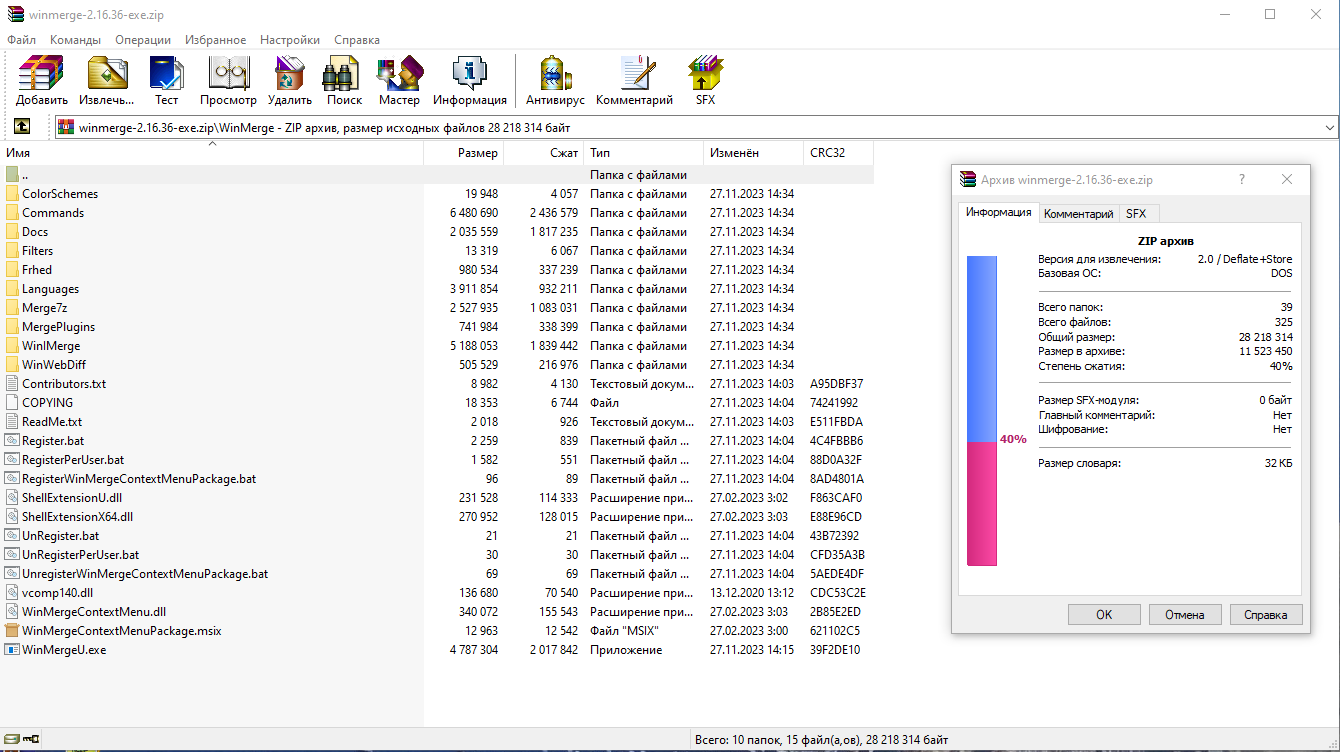Click the archive path address field
The height and width of the screenshot is (752, 1340).
click(x=696, y=128)
